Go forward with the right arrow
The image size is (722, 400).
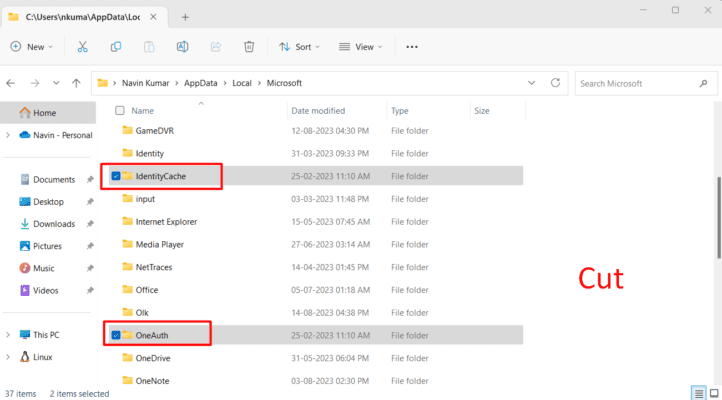(x=35, y=83)
